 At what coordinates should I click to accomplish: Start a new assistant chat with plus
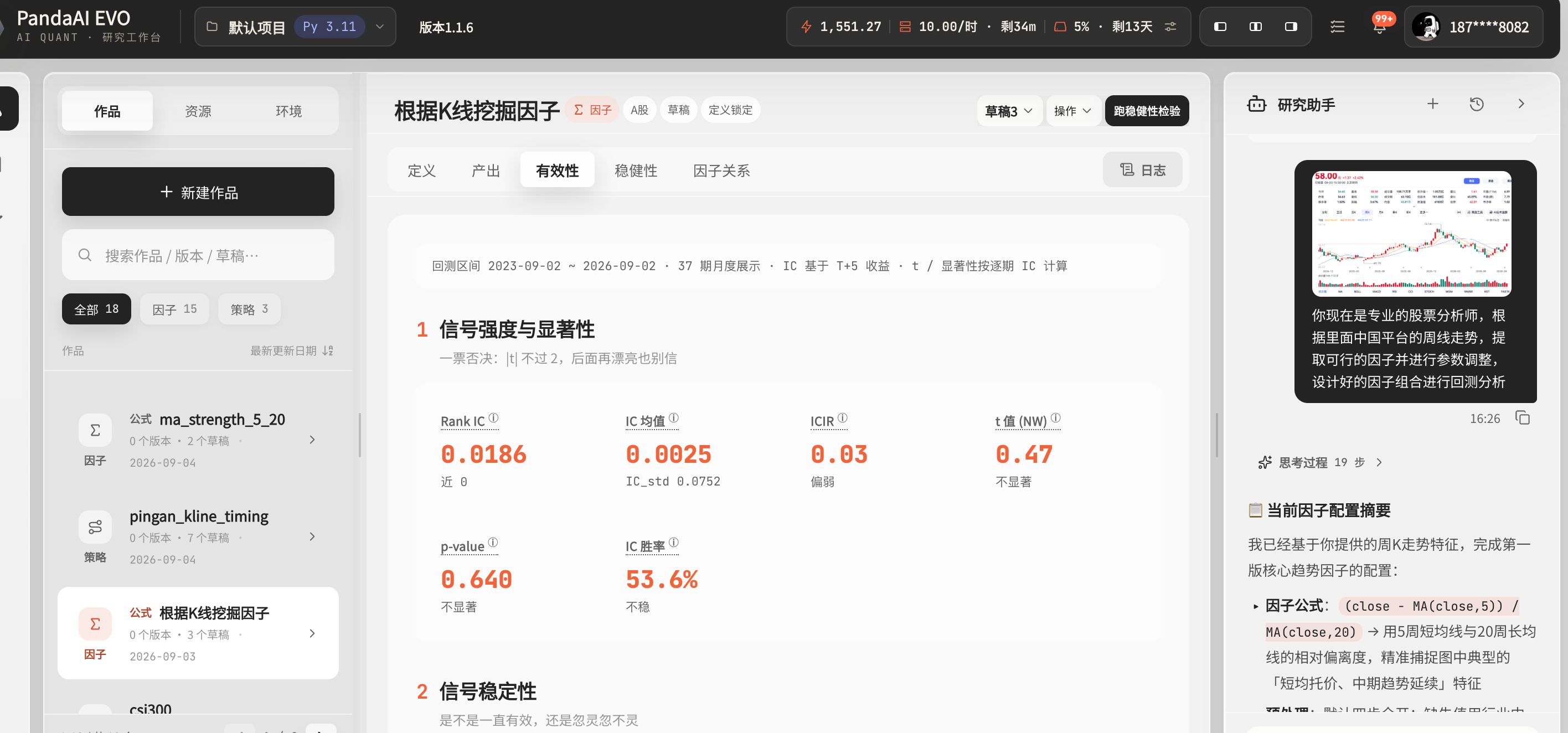(x=1433, y=104)
